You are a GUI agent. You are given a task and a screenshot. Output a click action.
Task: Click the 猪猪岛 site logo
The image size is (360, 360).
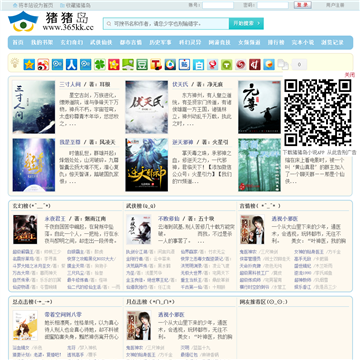click(51, 21)
